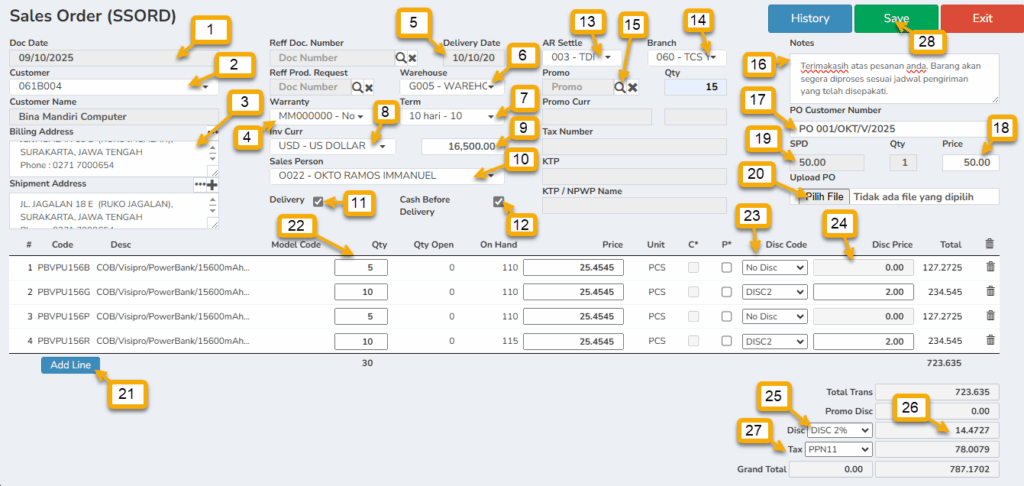The image size is (1024, 486).
Task: Open the Inv Curr dropdown showing USD
Action: [x=325, y=146]
